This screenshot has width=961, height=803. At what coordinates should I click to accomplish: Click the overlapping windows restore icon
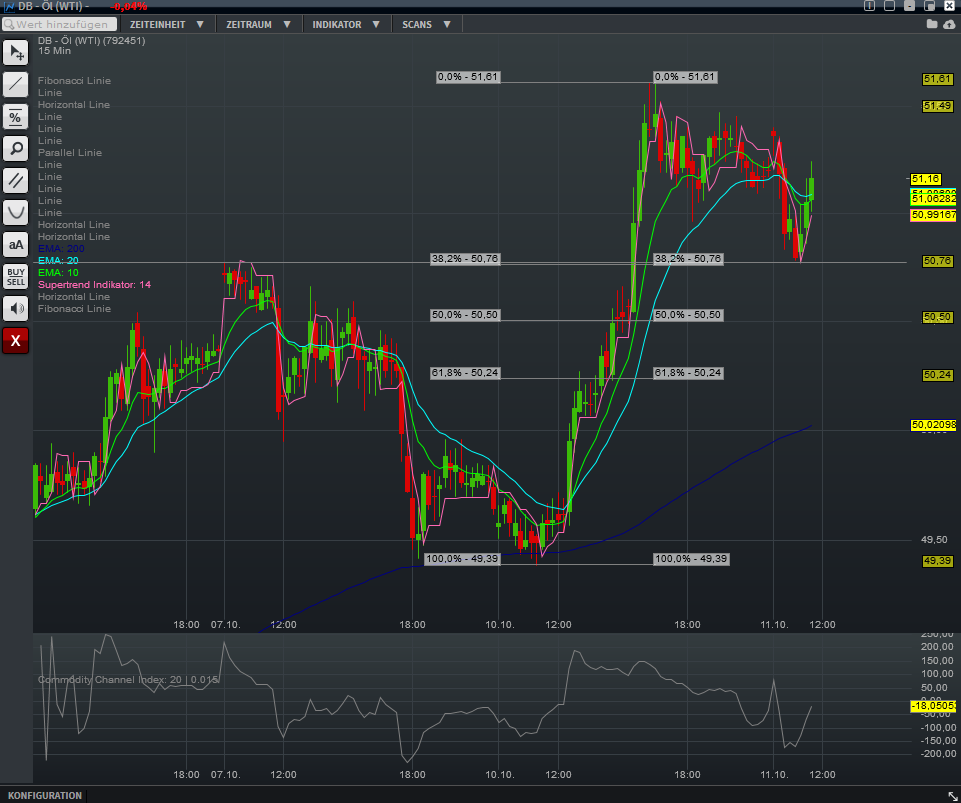pos(929,6)
